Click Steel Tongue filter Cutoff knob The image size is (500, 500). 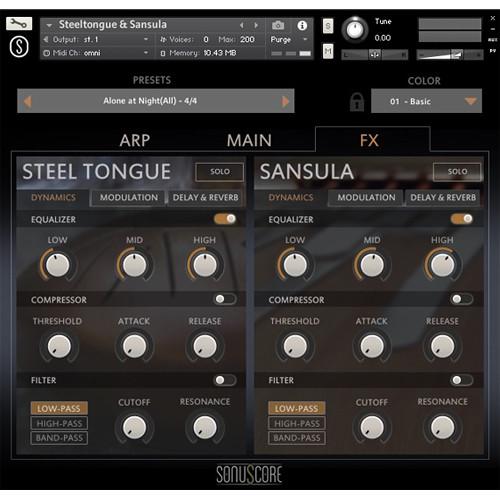[134, 427]
